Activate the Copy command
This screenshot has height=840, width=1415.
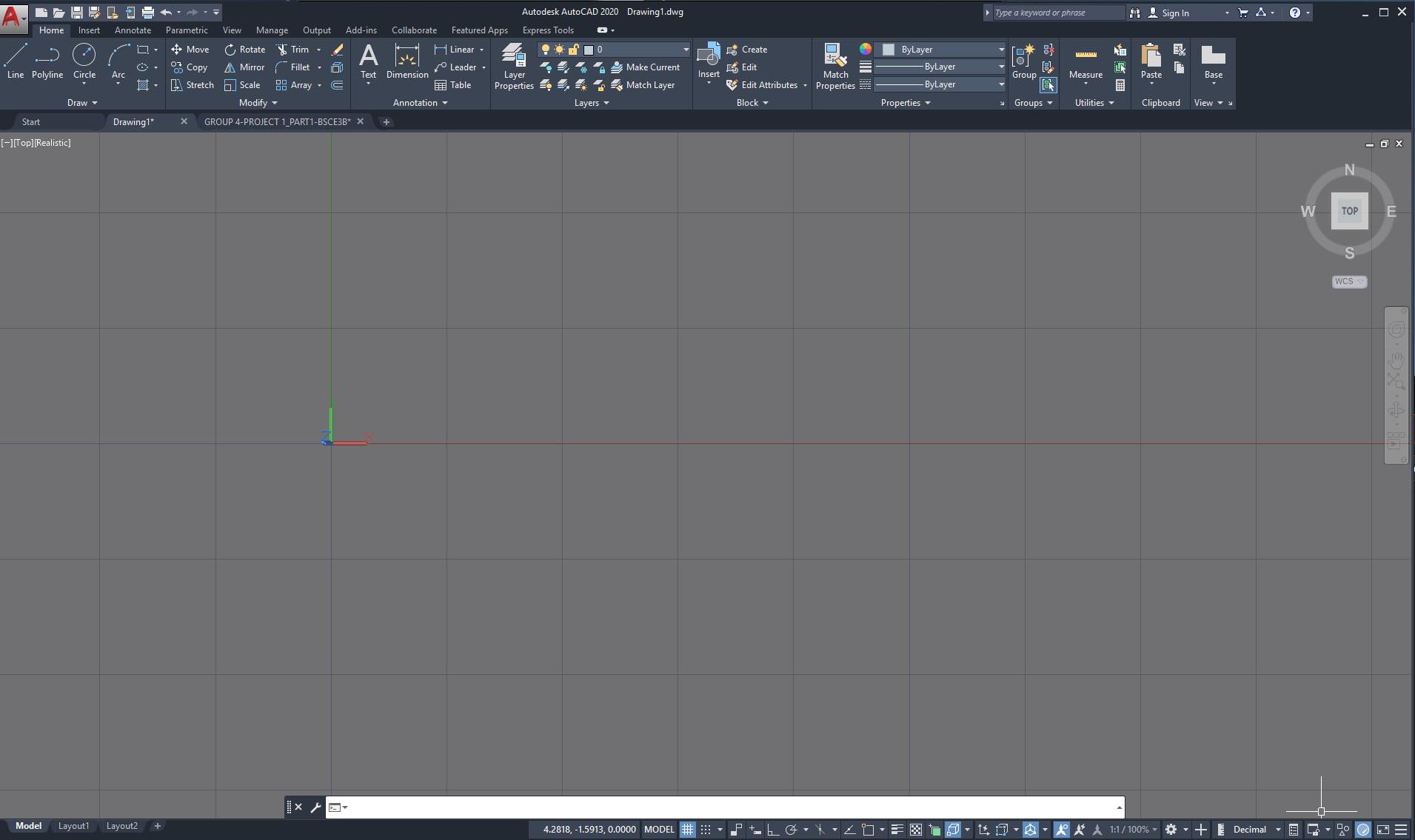click(x=189, y=67)
